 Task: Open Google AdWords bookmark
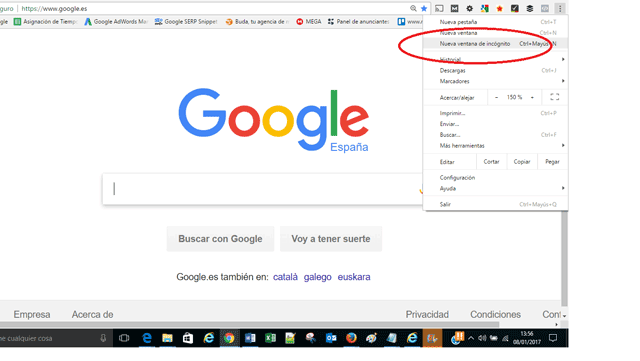pyautogui.click(x=116, y=22)
